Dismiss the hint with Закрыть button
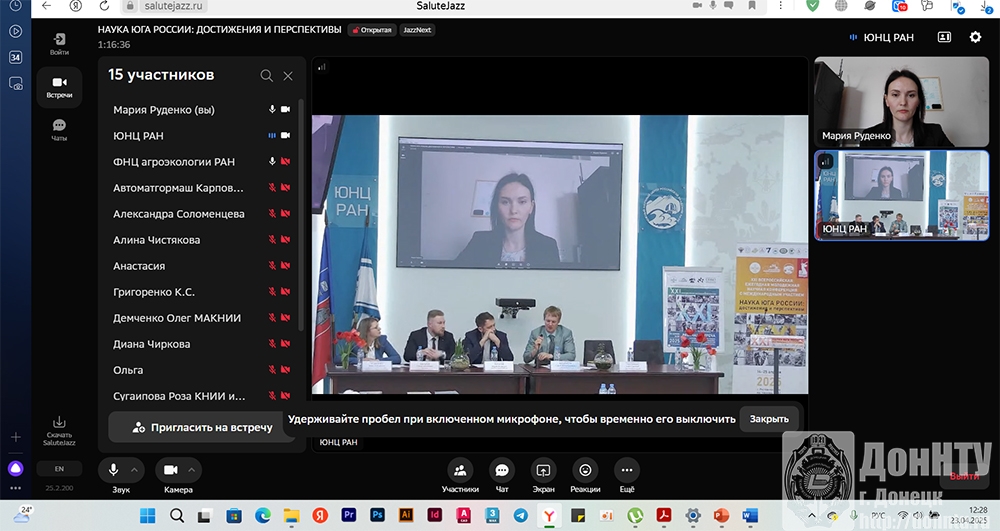This screenshot has width=1000, height=531. click(x=769, y=419)
